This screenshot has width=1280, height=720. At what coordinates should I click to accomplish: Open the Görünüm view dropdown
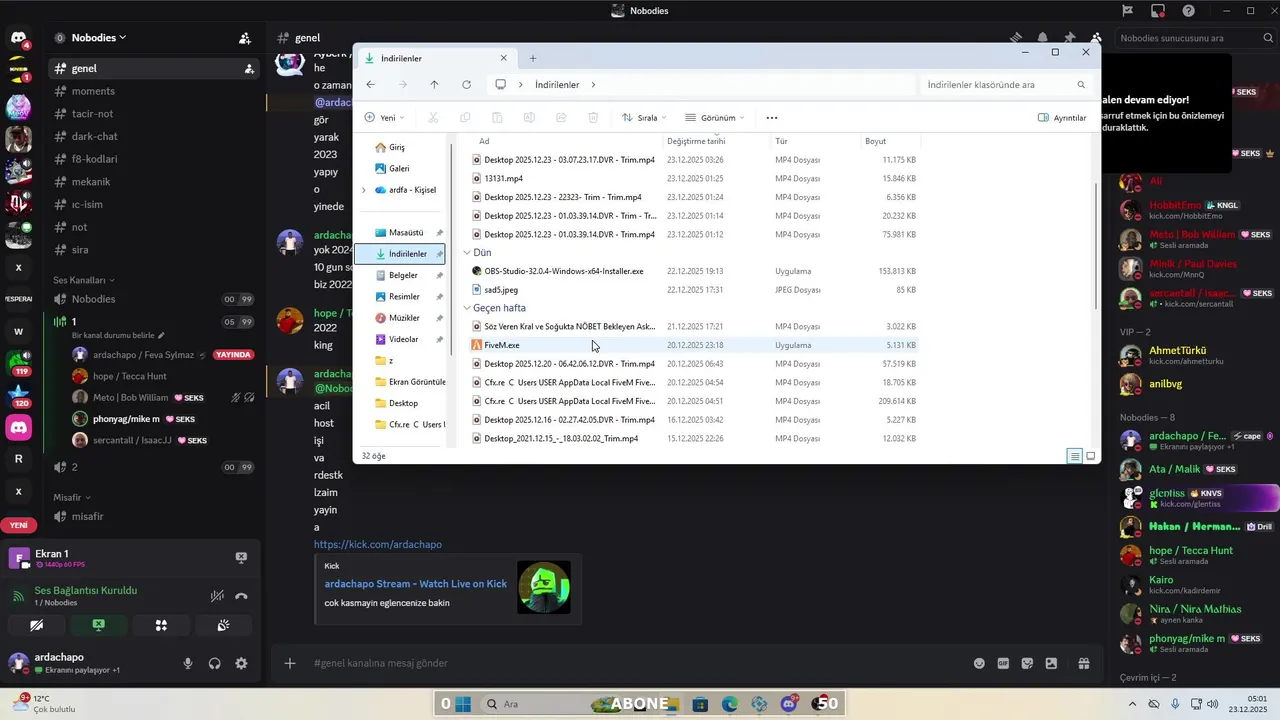point(714,118)
